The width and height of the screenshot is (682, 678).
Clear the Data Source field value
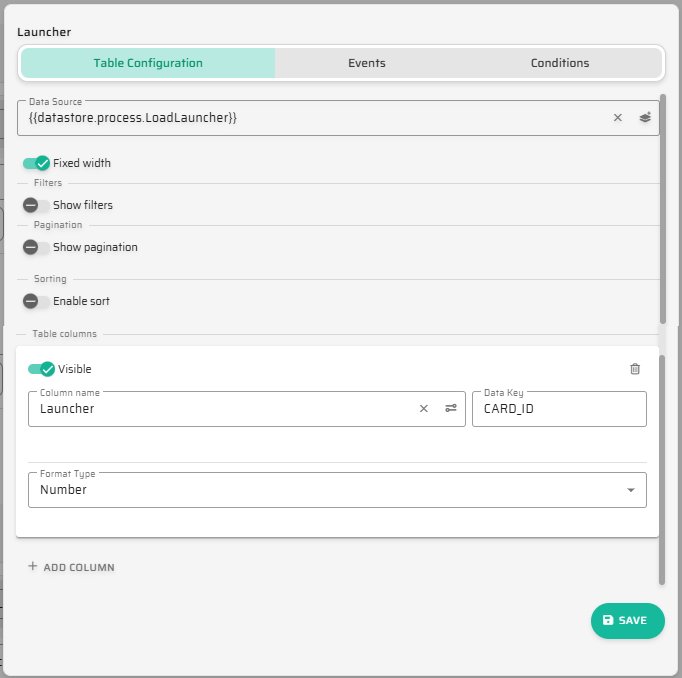point(617,118)
